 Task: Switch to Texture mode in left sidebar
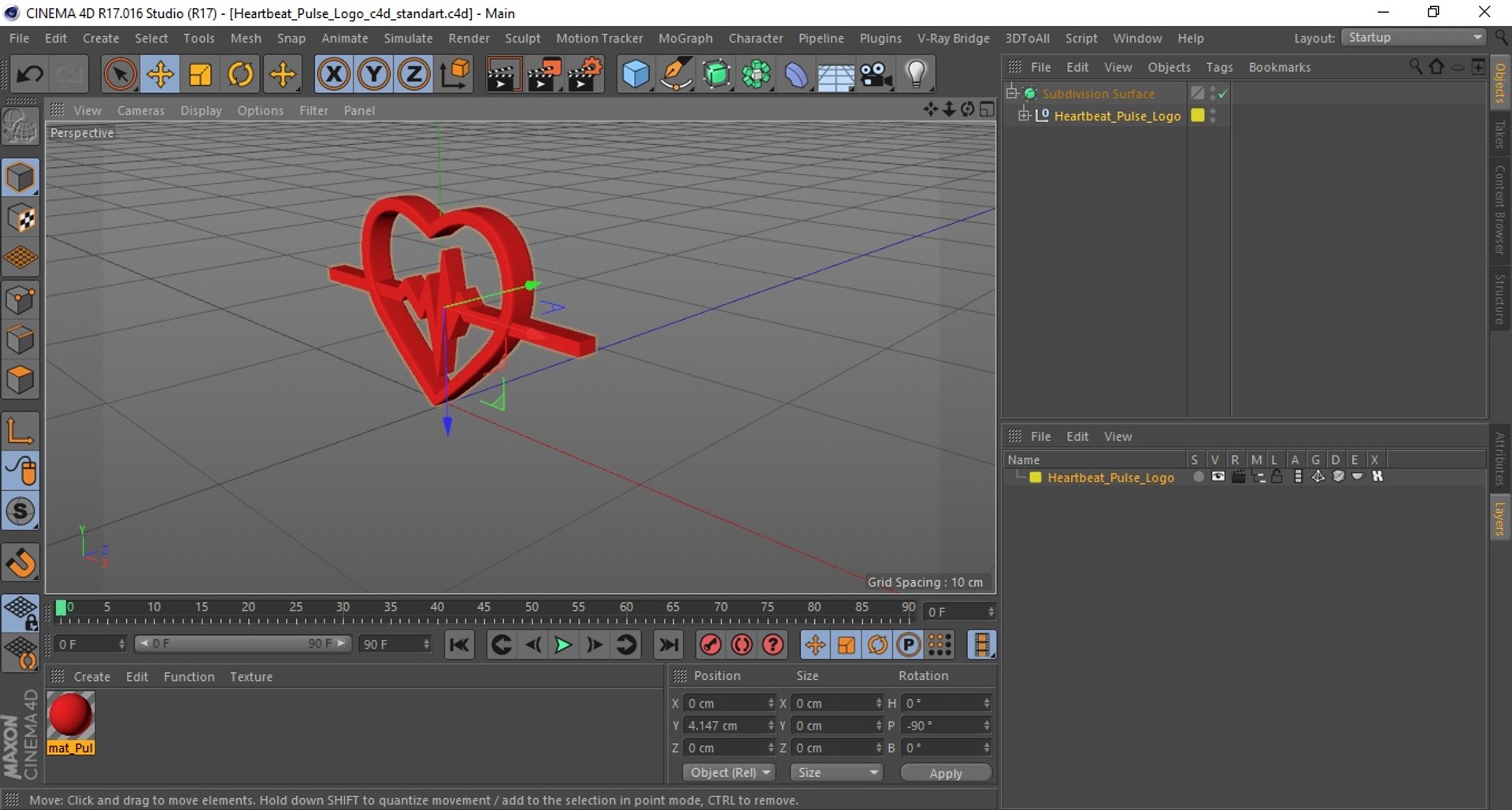tap(20, 218)
